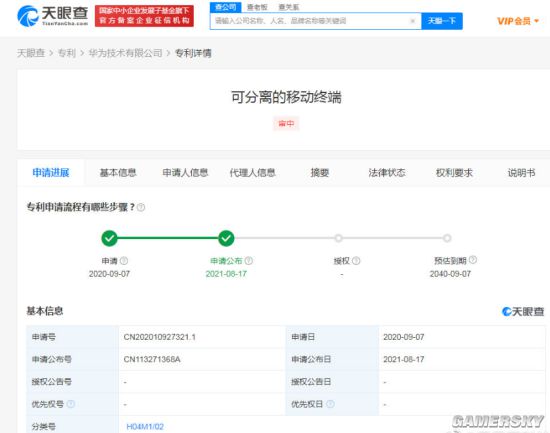Click the timeline date 2020-09-07 under 申请

[x=109, y=274]
